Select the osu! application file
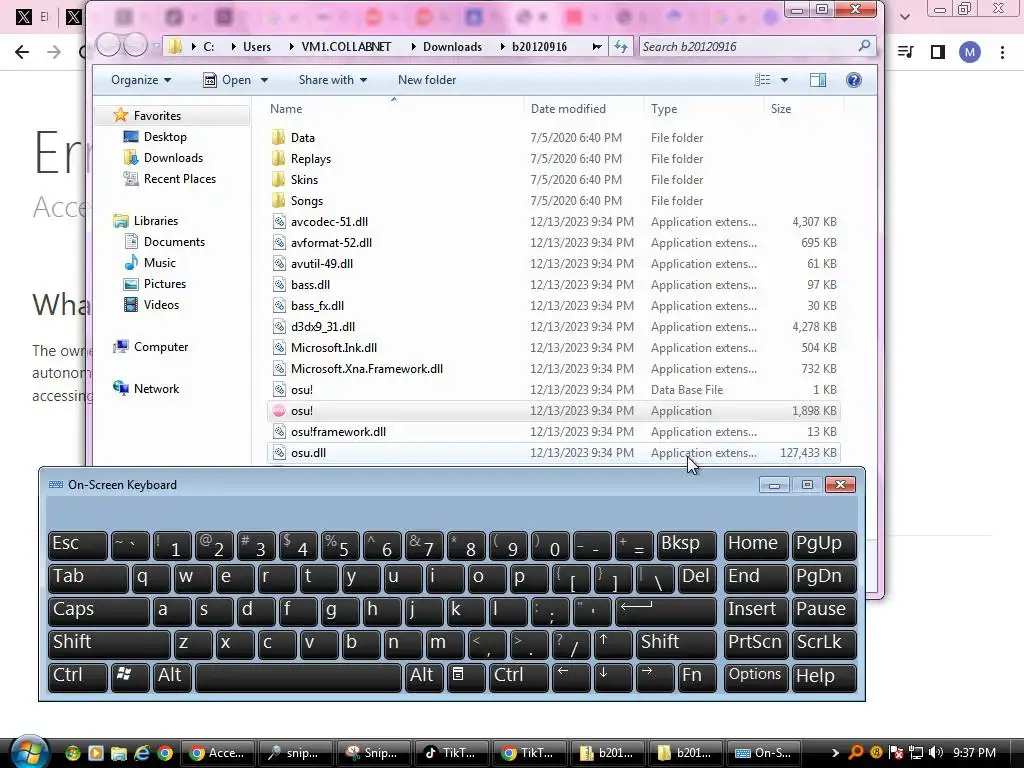This screenshot has width=1024, height=768. (553, 411)
